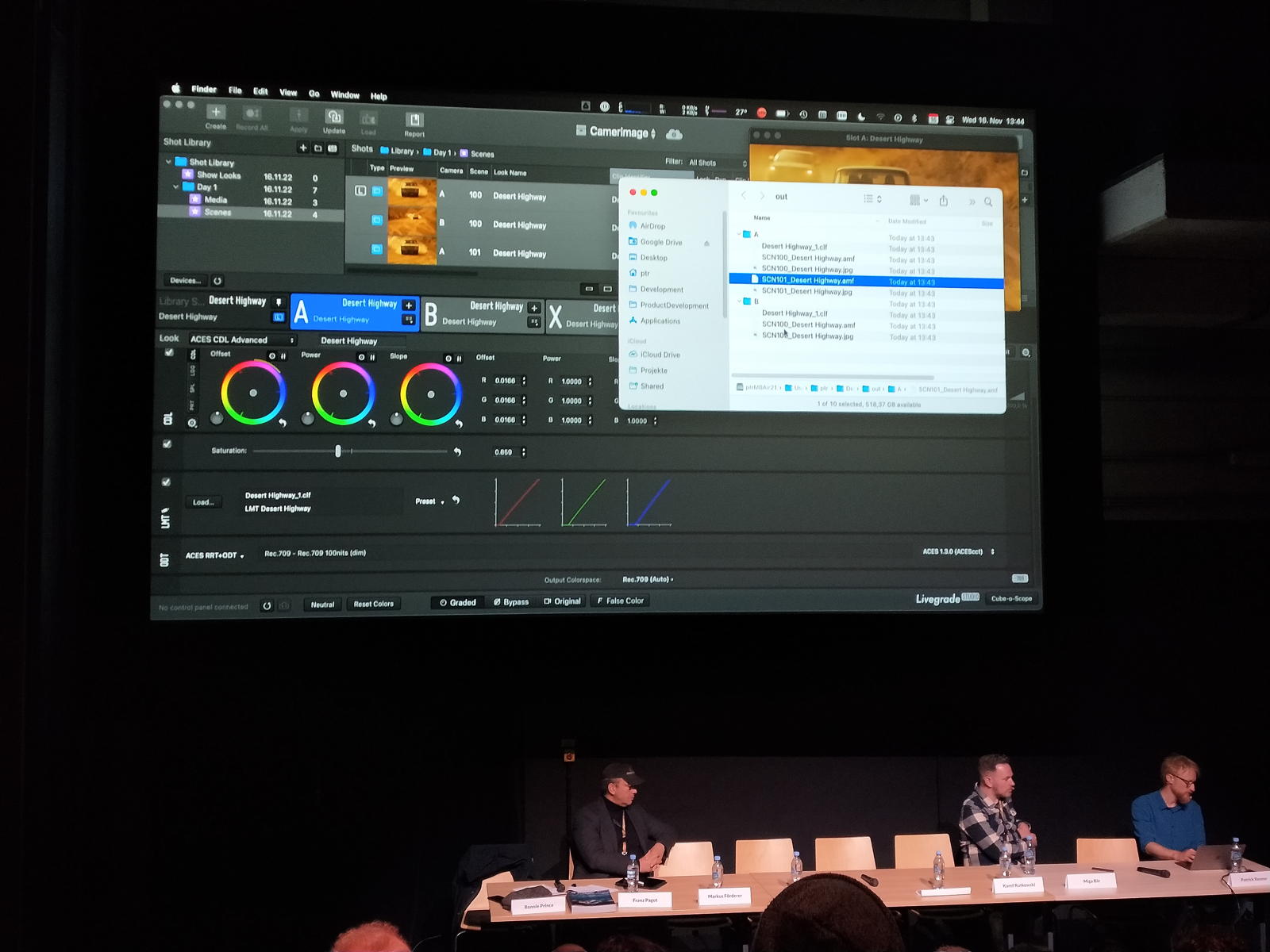Click refresh icon next to Devices button

(217, 281)
